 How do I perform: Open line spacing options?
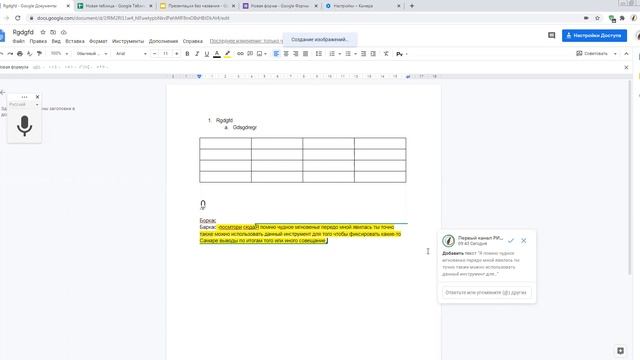[x=319, y=54]
